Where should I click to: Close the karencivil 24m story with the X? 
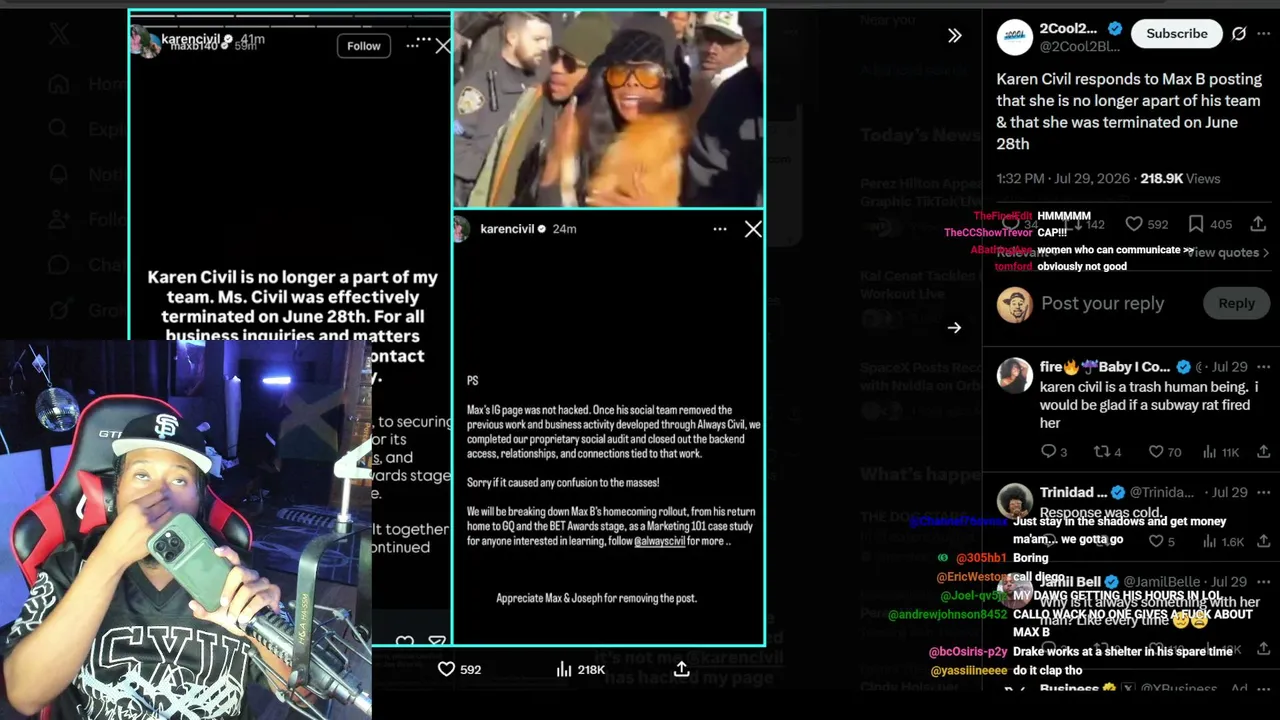753,229
